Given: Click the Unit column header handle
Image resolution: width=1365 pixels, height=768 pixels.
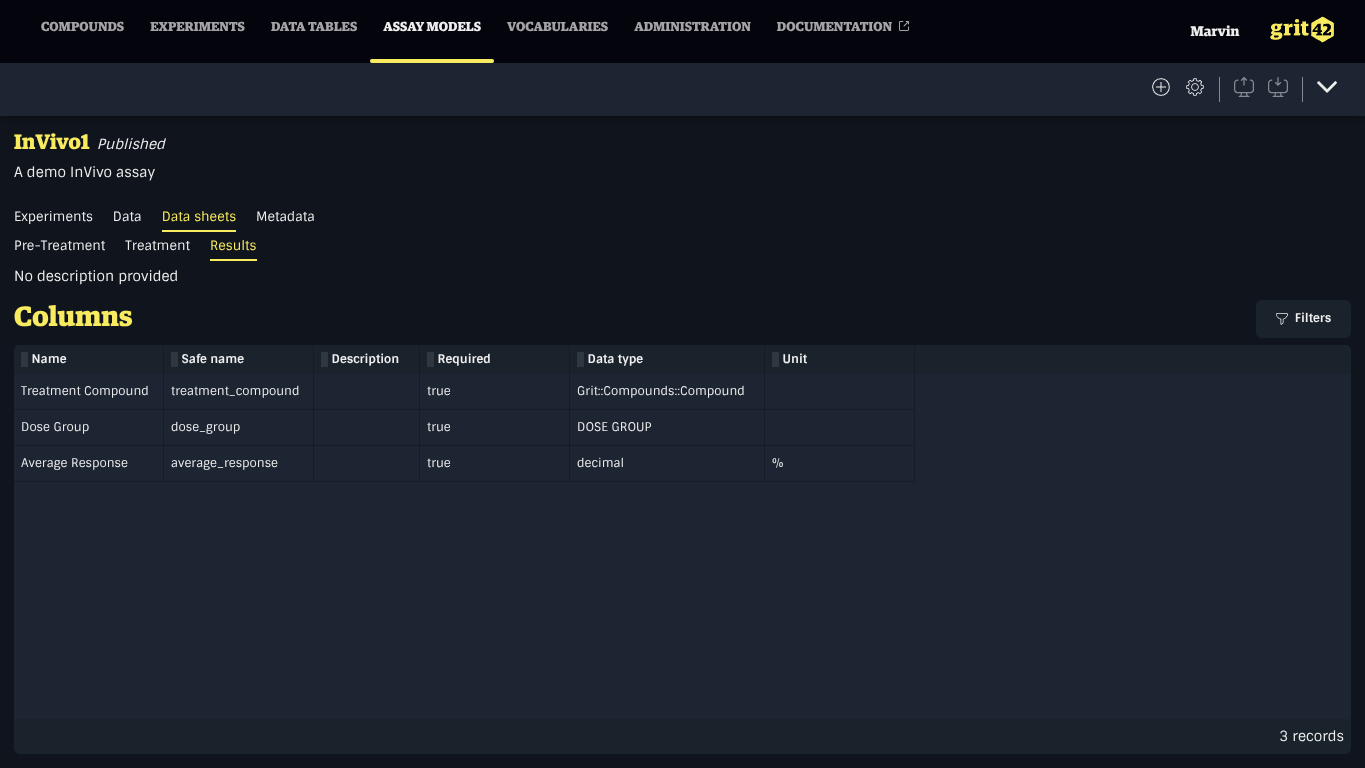Looking at the screenshot, I should click(x=776, y=359).
